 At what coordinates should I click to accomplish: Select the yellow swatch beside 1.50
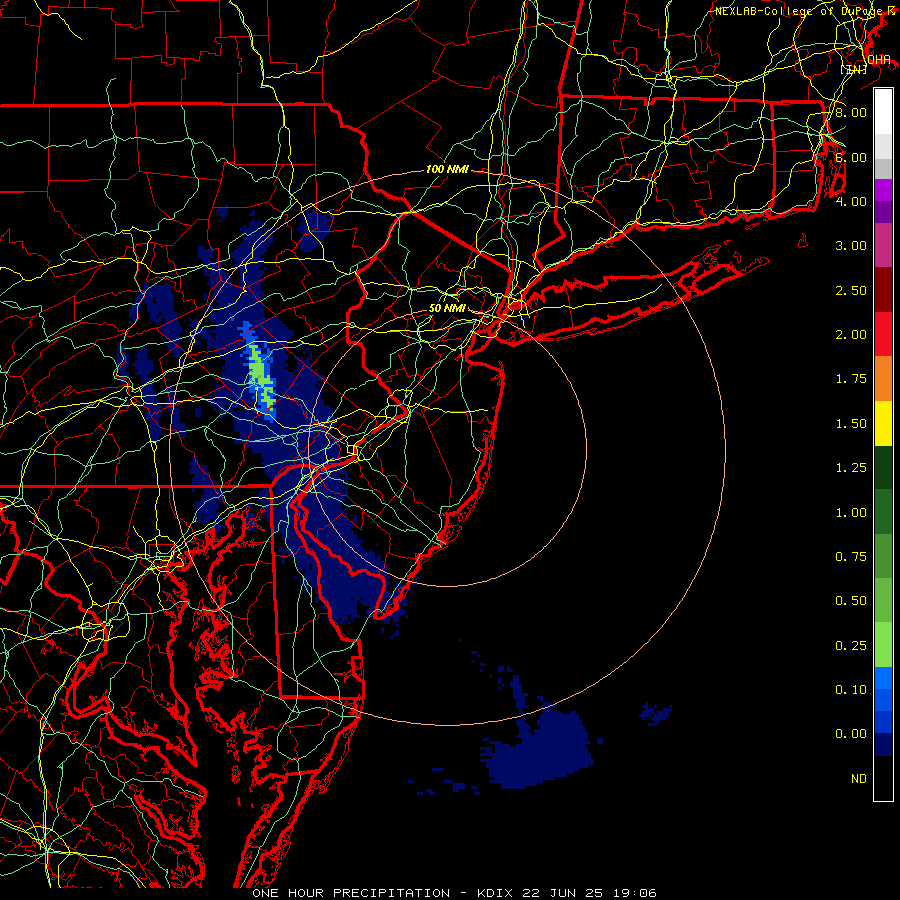point(883,424)
